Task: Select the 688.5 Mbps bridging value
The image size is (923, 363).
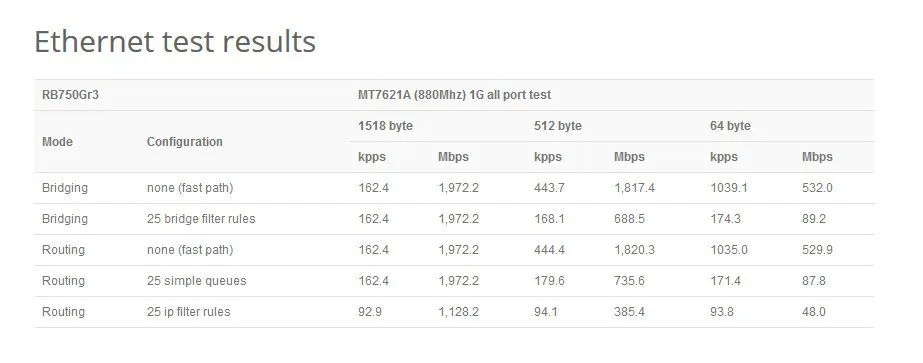Action: point(629,219)
